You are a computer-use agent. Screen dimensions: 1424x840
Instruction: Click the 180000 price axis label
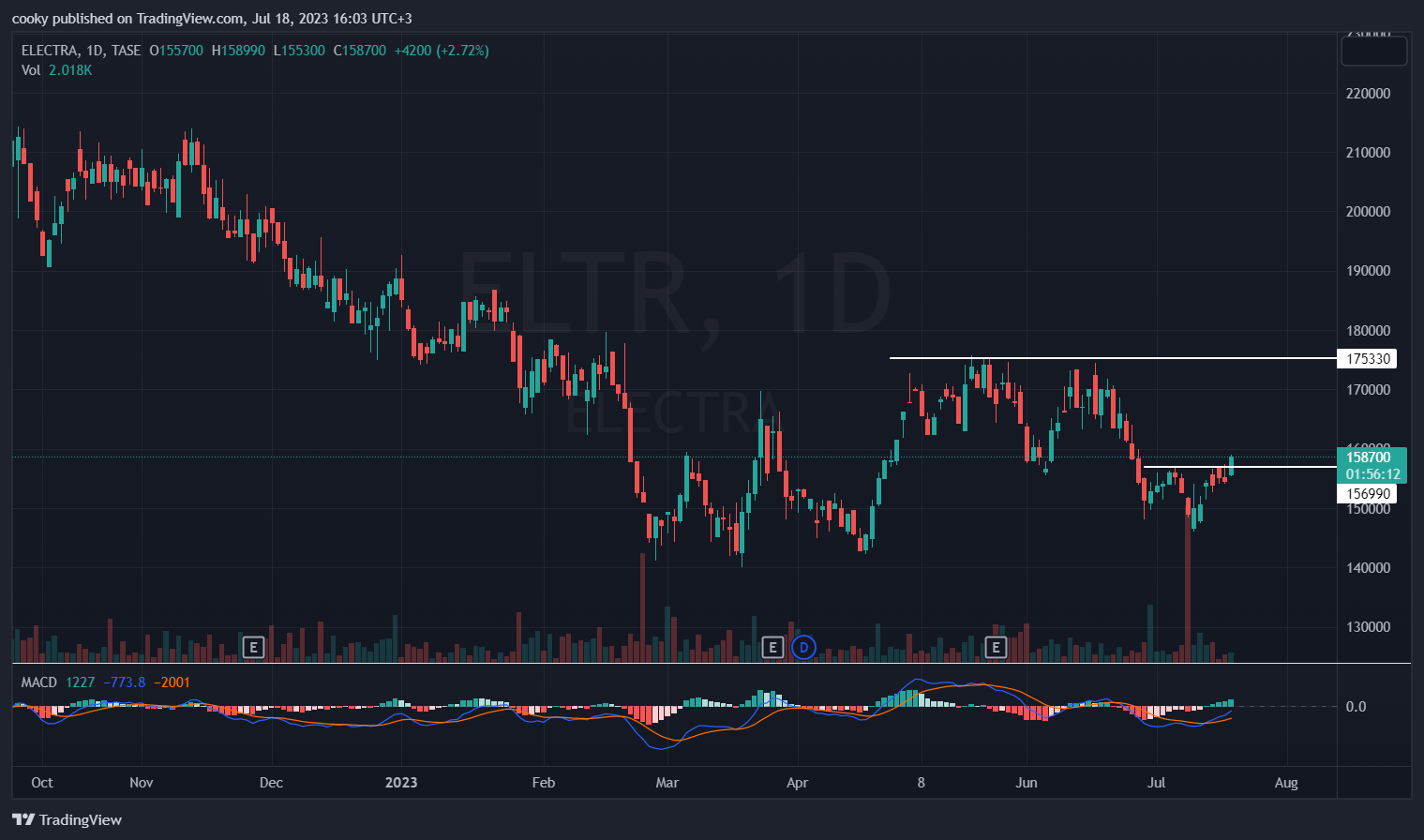[1368, 331]
